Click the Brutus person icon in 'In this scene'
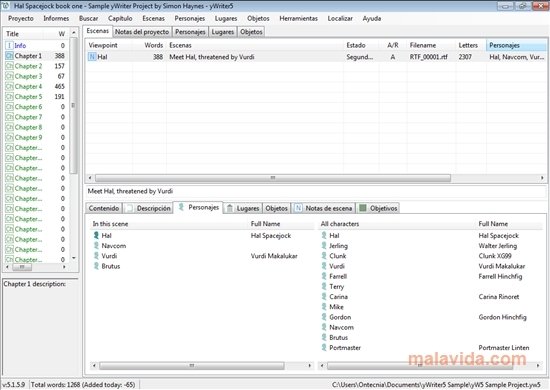The width and height of the screenshot is (550, 390). (96, 266)
